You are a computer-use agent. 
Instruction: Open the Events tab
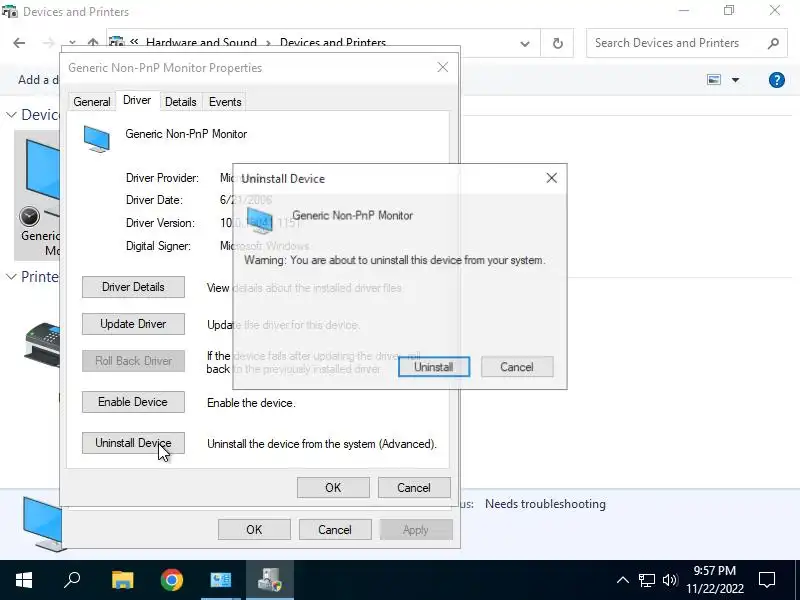pos(225,102)
